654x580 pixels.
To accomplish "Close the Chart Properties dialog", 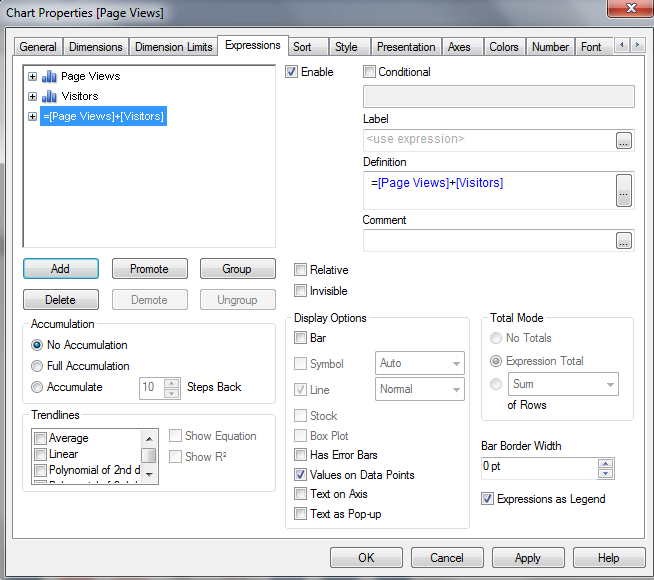I will point(630,8).
